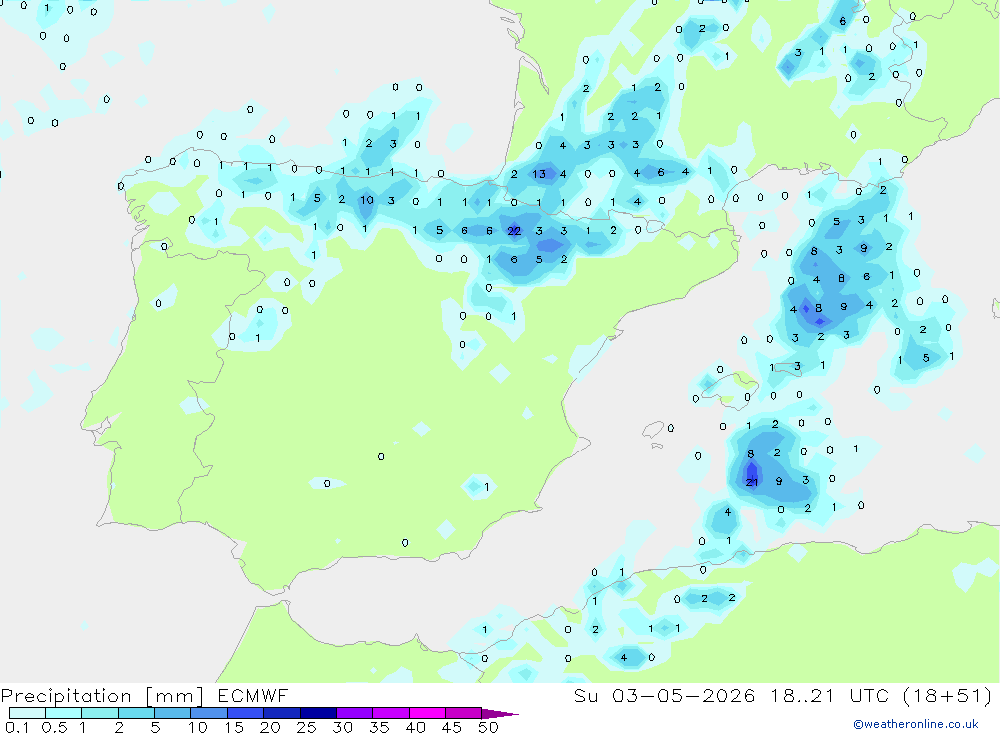Select the 5–10 mm legend color swatch
The width and height of the screenshot is (1000, 733).
coord(173,713)
